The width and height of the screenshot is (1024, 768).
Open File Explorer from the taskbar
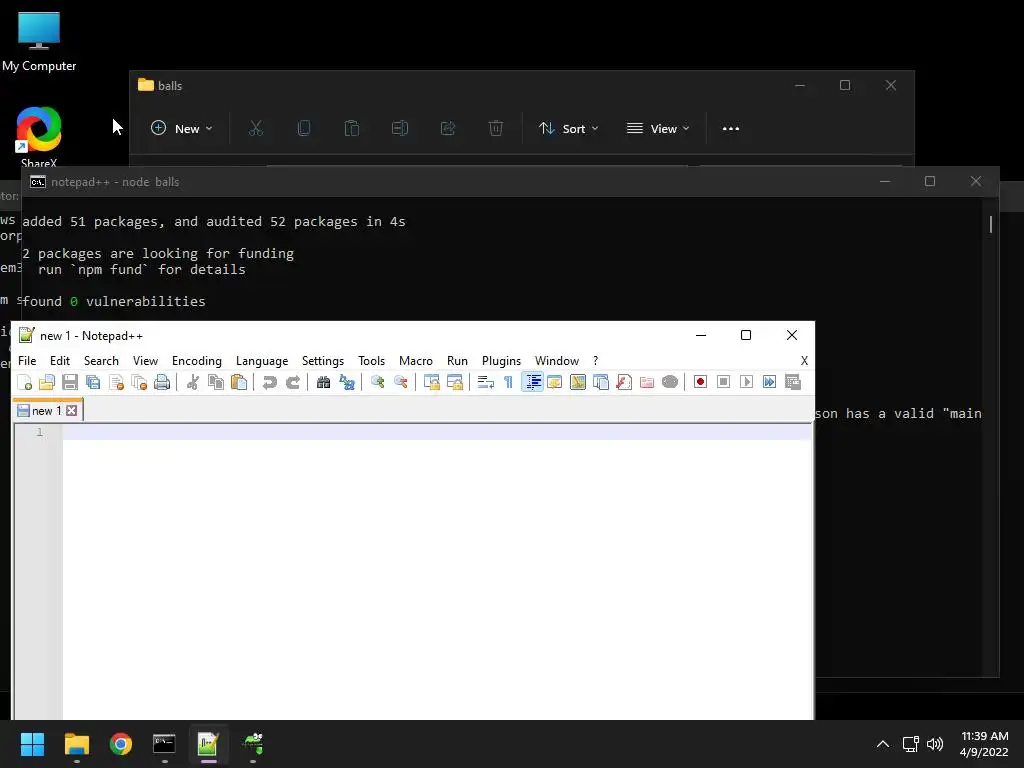76,744
